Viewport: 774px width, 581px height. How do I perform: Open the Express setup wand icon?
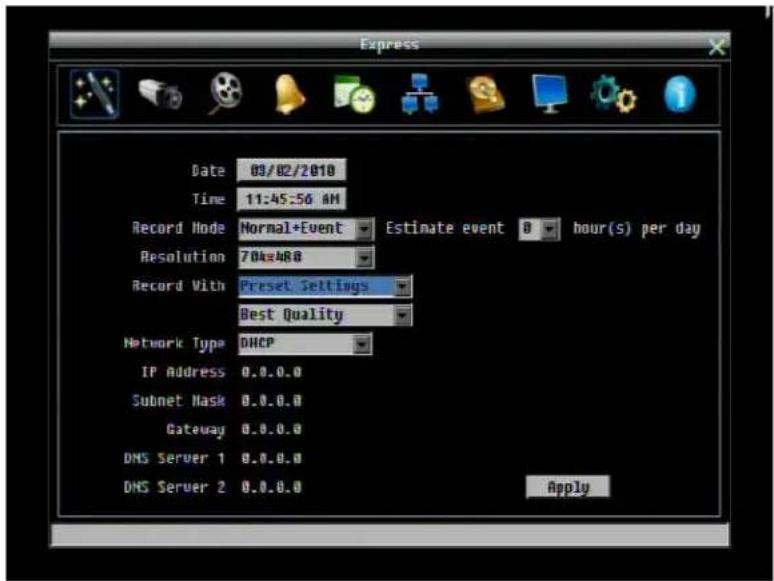94,94
